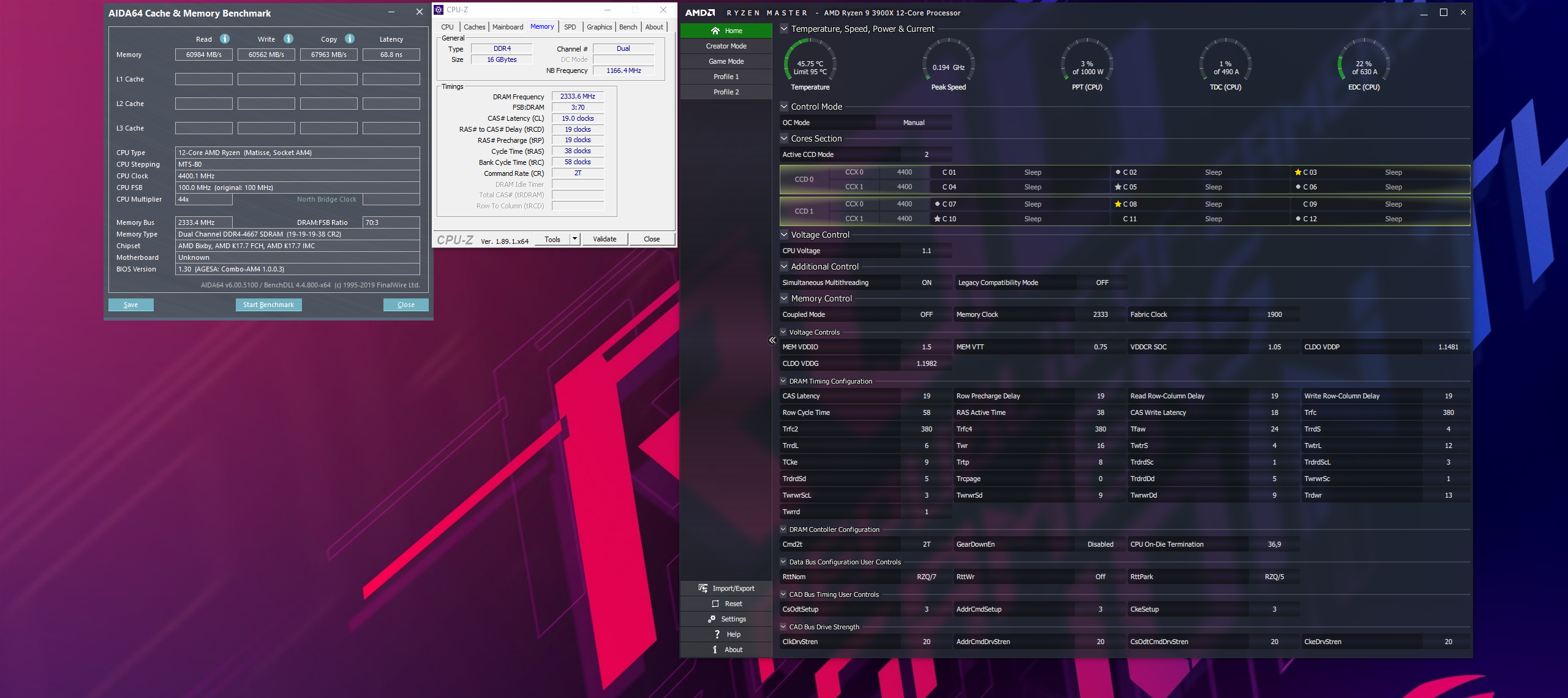Image resolution: width=1568 pixels, height=698 pixels.
Task: Click the Copy info icon in AIDA64
Action: [350, 39]
